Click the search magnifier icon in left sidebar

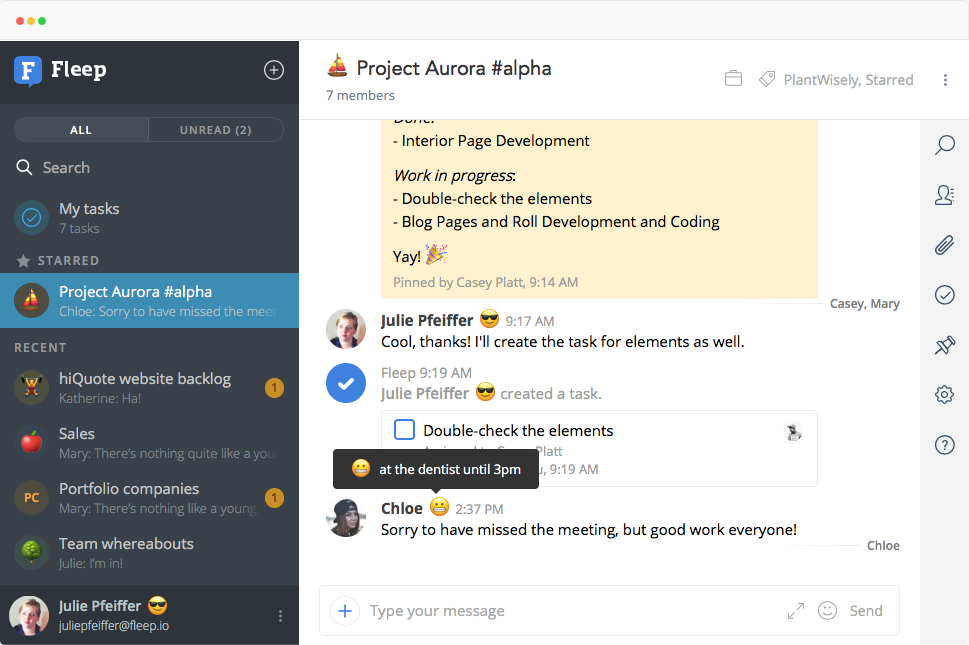tap(24, 167)
